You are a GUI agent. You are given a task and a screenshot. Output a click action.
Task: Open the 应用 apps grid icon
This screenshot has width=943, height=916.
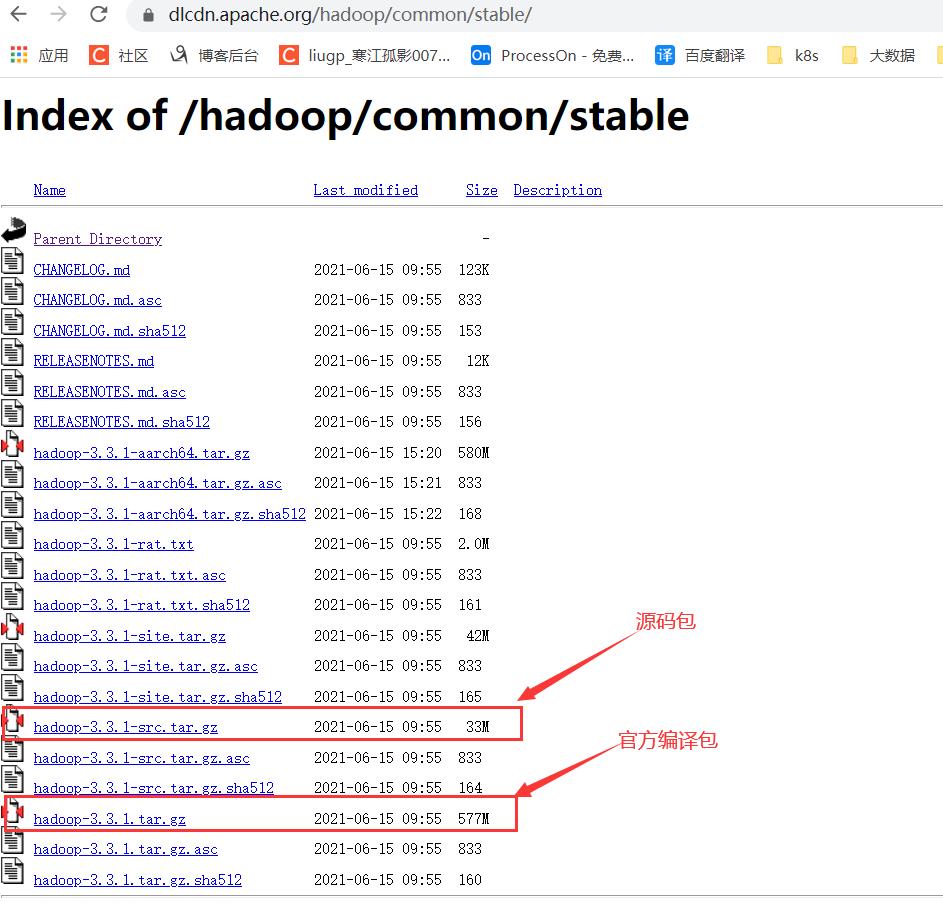(x=17, y=55)
